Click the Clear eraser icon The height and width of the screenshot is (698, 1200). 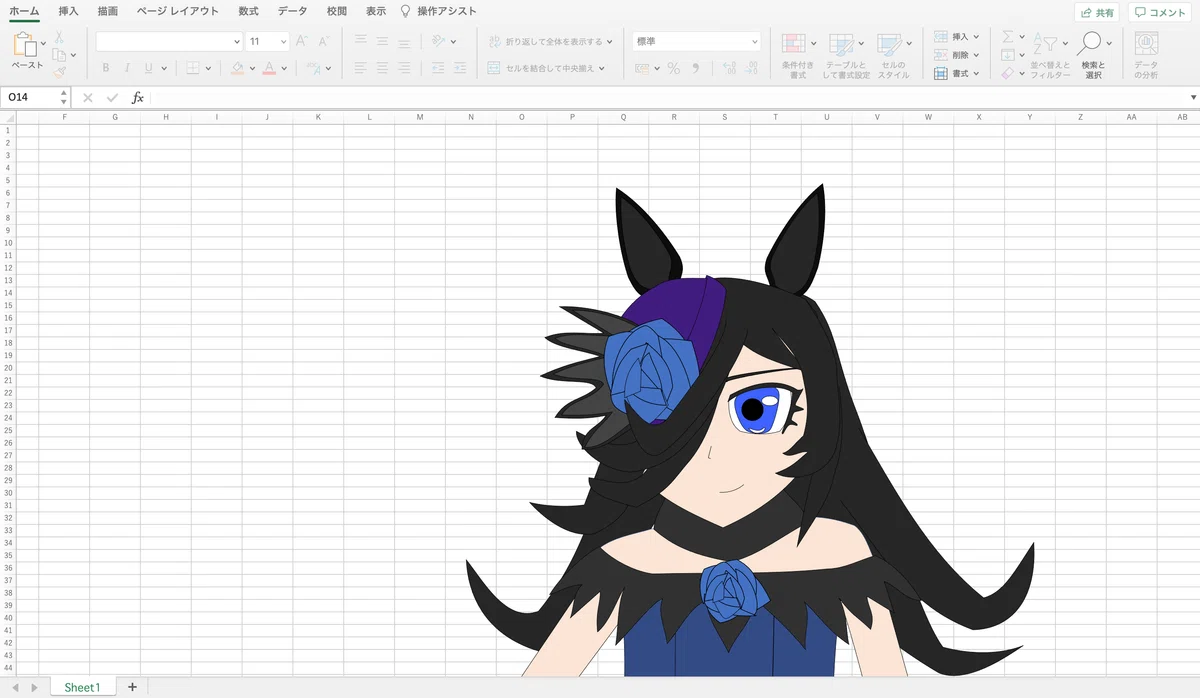point(1008,73)
